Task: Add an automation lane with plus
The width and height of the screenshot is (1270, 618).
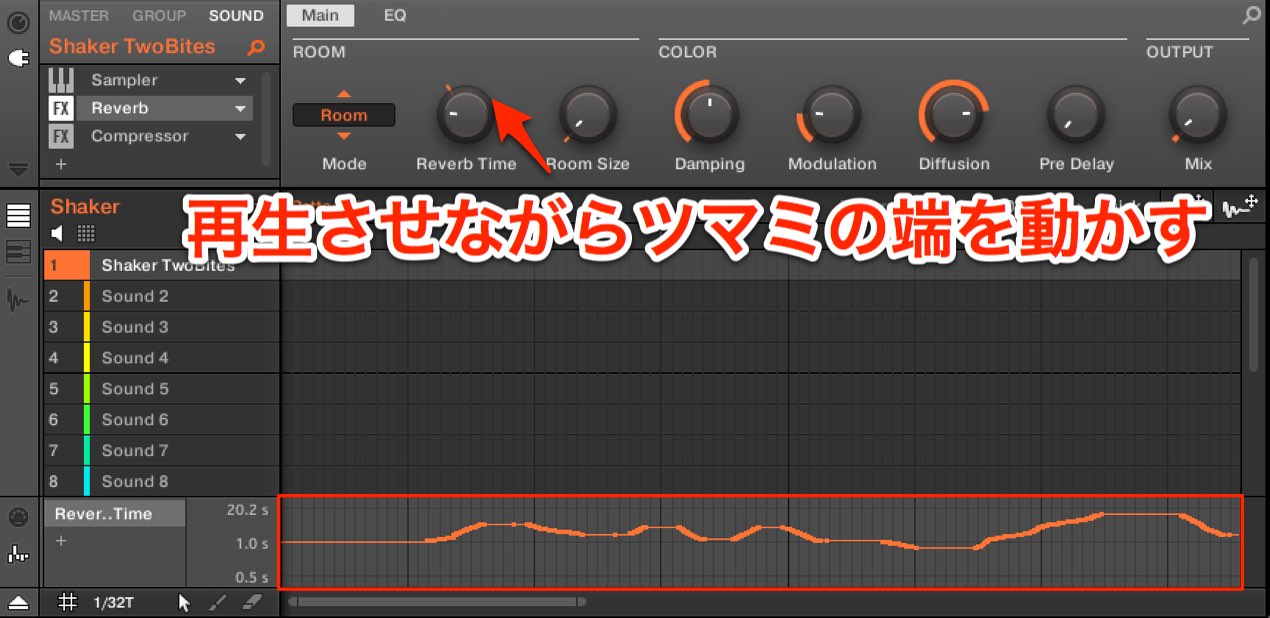Action: (61, 541)
